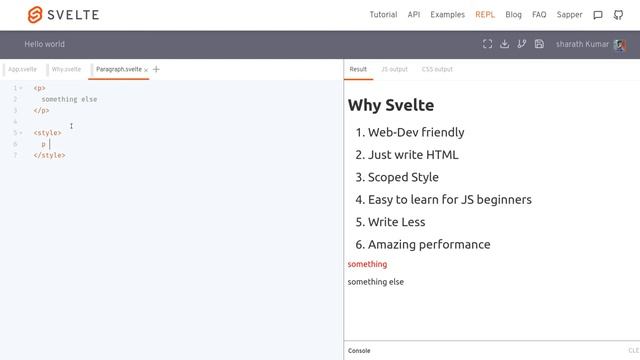Visit the FAQ link
The width and height of the screenshot is (640, 360).
[x=539, y=15]
